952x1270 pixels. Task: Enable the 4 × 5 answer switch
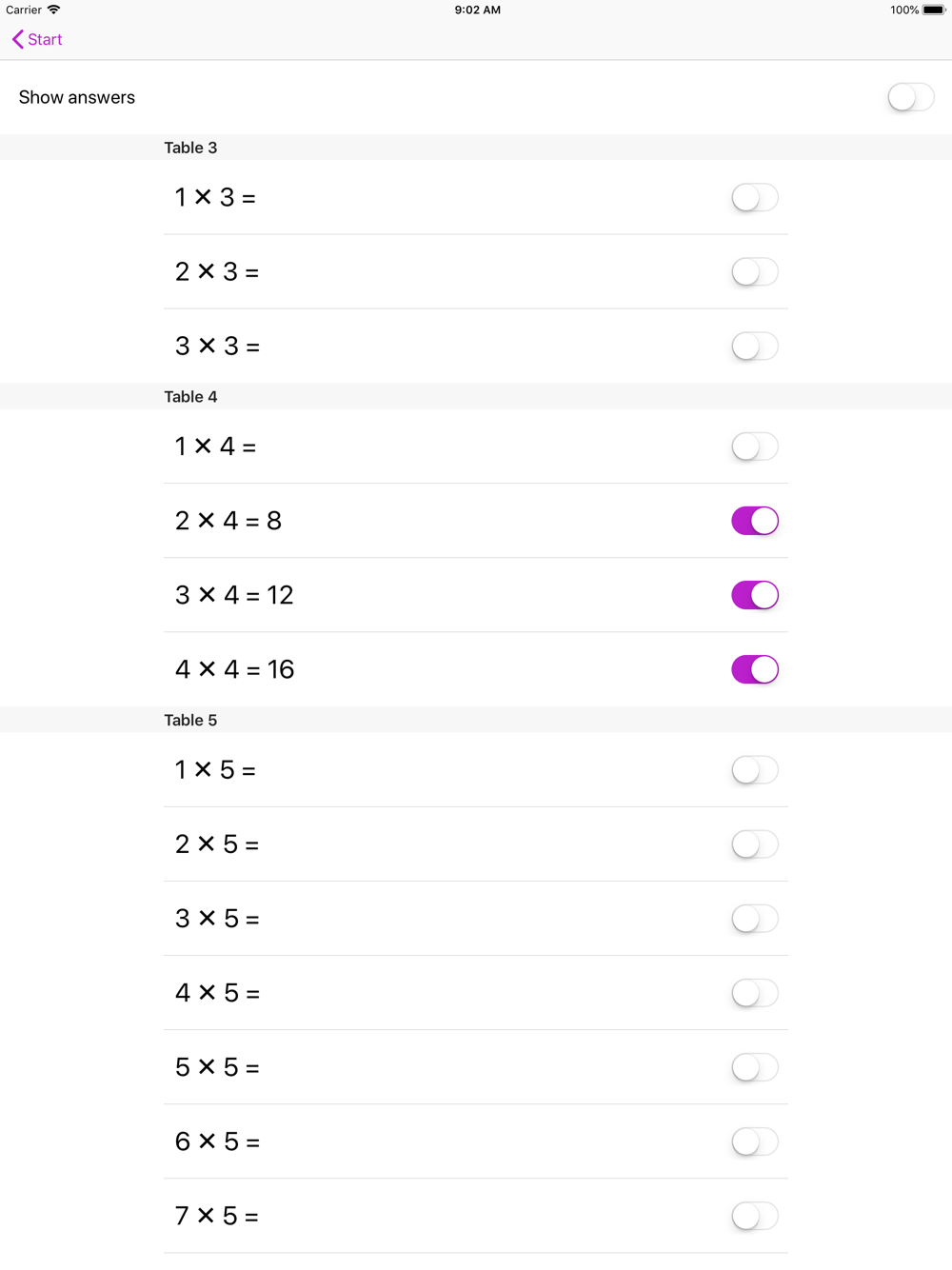(x=754, y=993)
